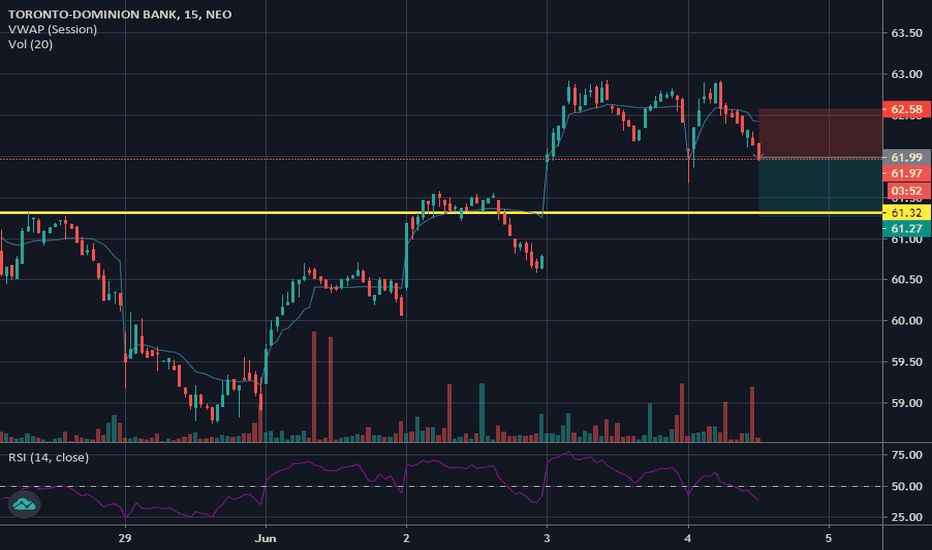Click the 63.00 price scale value
Viewport: 932px width, 550px height.
tap(906, 74)
